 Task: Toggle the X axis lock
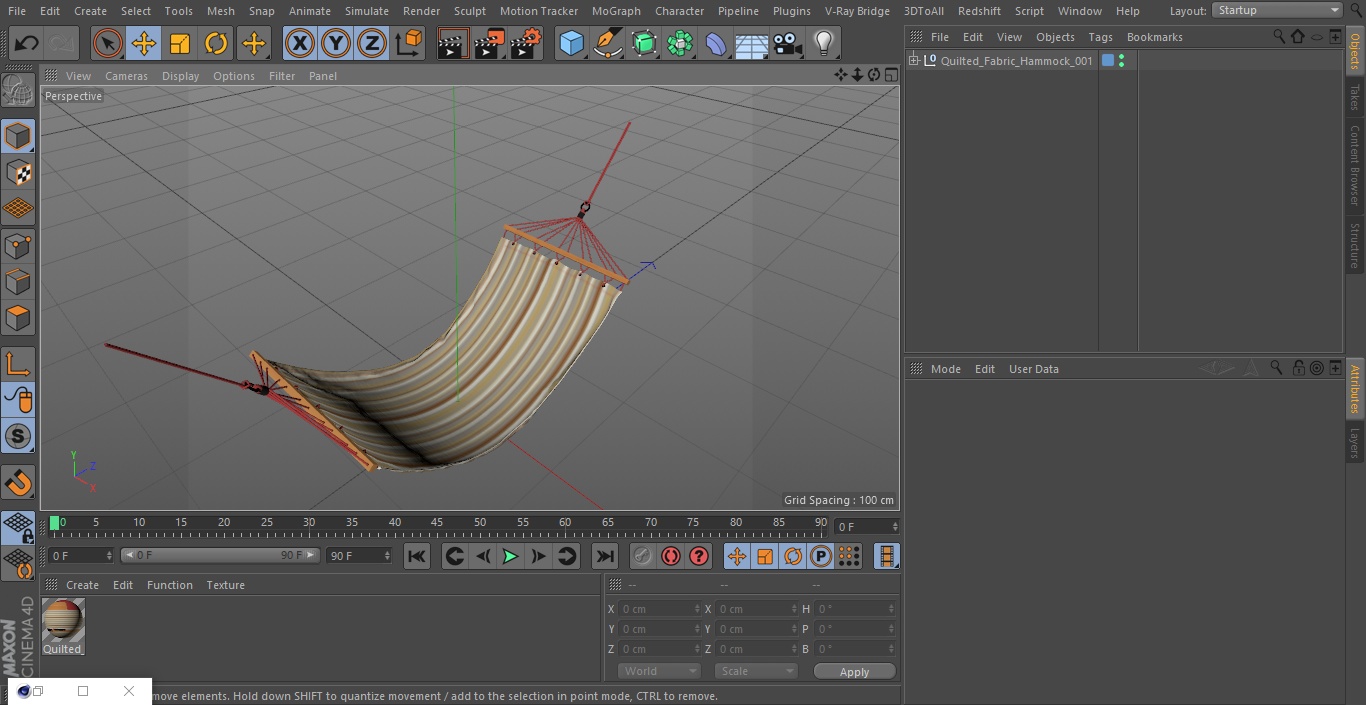pos(299,43)
